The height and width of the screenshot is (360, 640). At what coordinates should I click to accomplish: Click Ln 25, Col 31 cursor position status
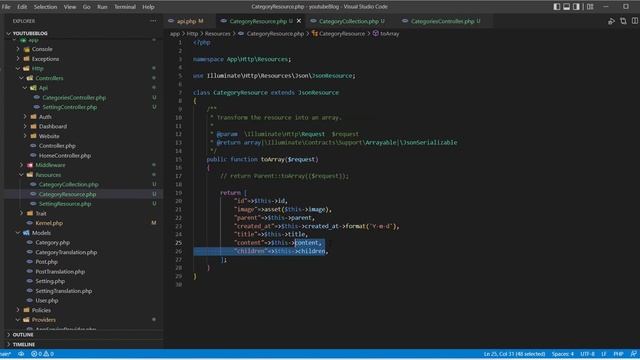point(514,354)
